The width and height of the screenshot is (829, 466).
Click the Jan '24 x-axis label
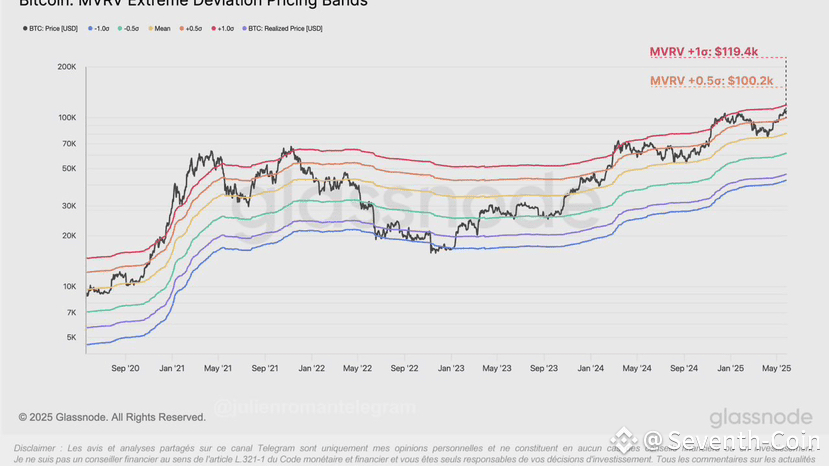591,368
